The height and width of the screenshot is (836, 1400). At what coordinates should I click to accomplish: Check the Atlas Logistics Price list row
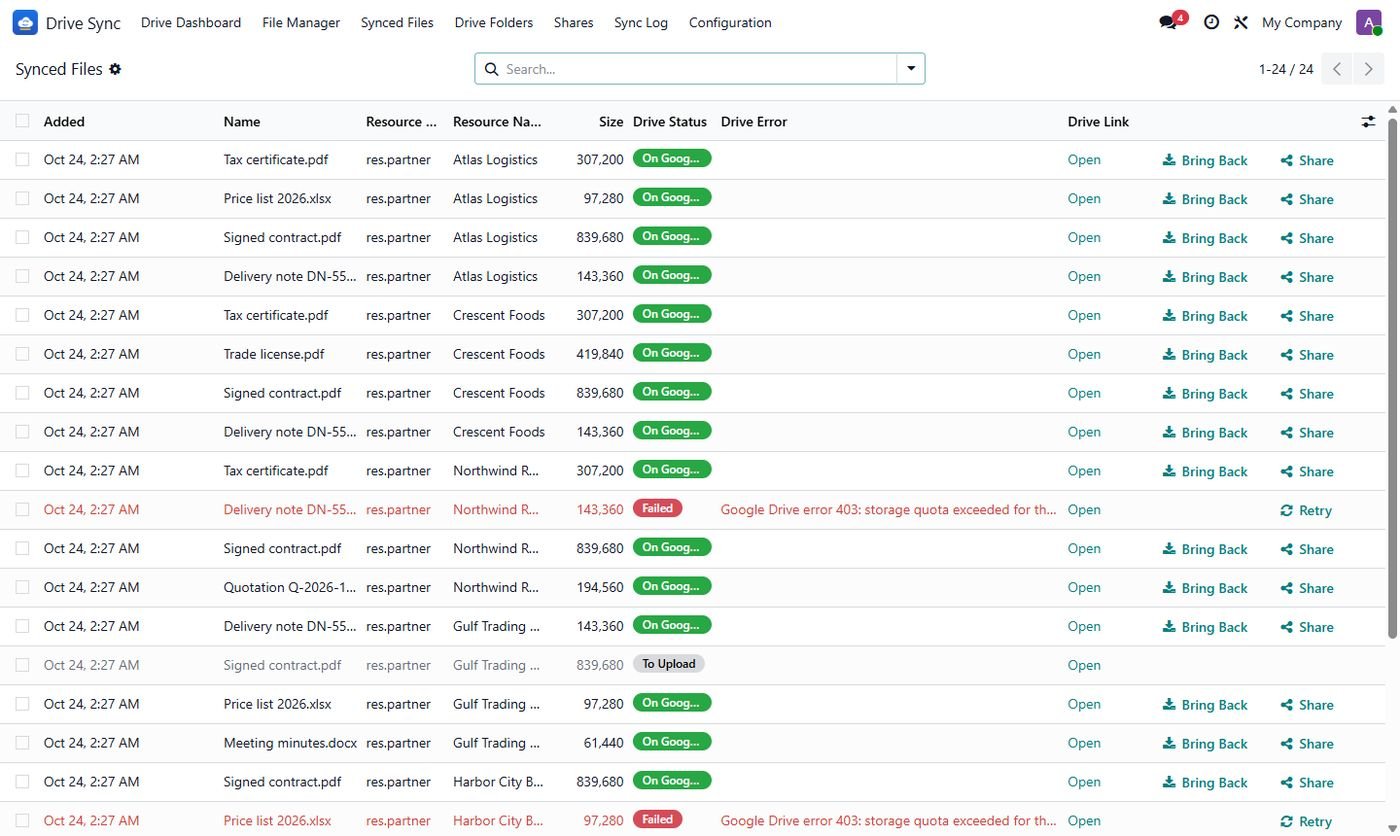[x=22, y=198]
